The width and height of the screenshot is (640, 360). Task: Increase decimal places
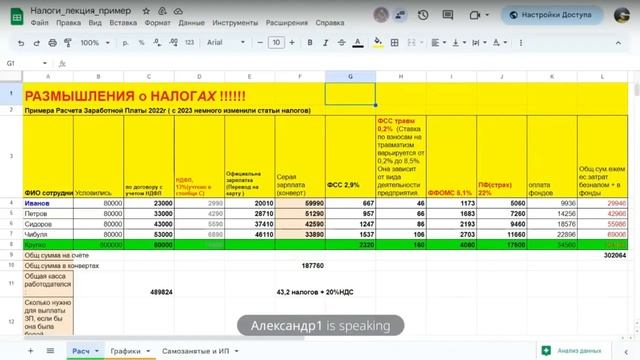[173, 43]
